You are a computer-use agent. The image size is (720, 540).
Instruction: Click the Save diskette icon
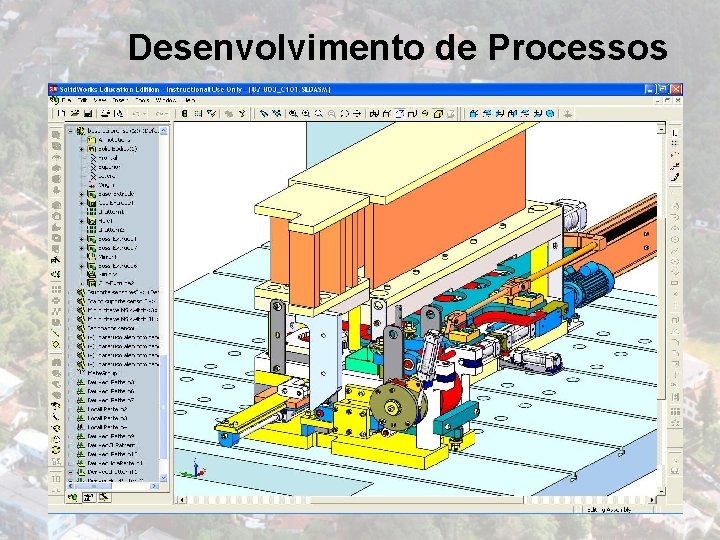[x=88, y=113]
